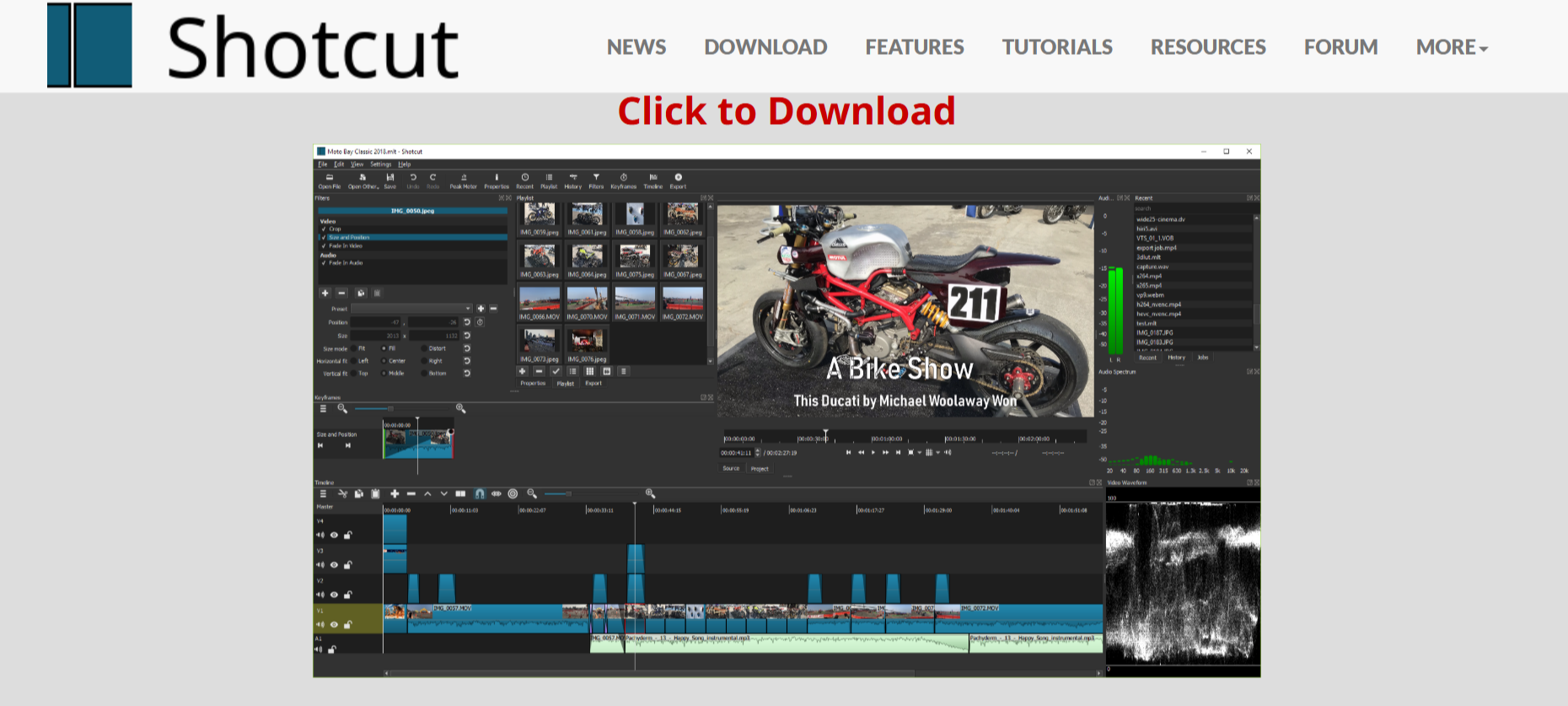The height and width of the screenshot is (706, 1568).
Task: Click the Recent toolbar icon
Action: [x=525, y=181]
